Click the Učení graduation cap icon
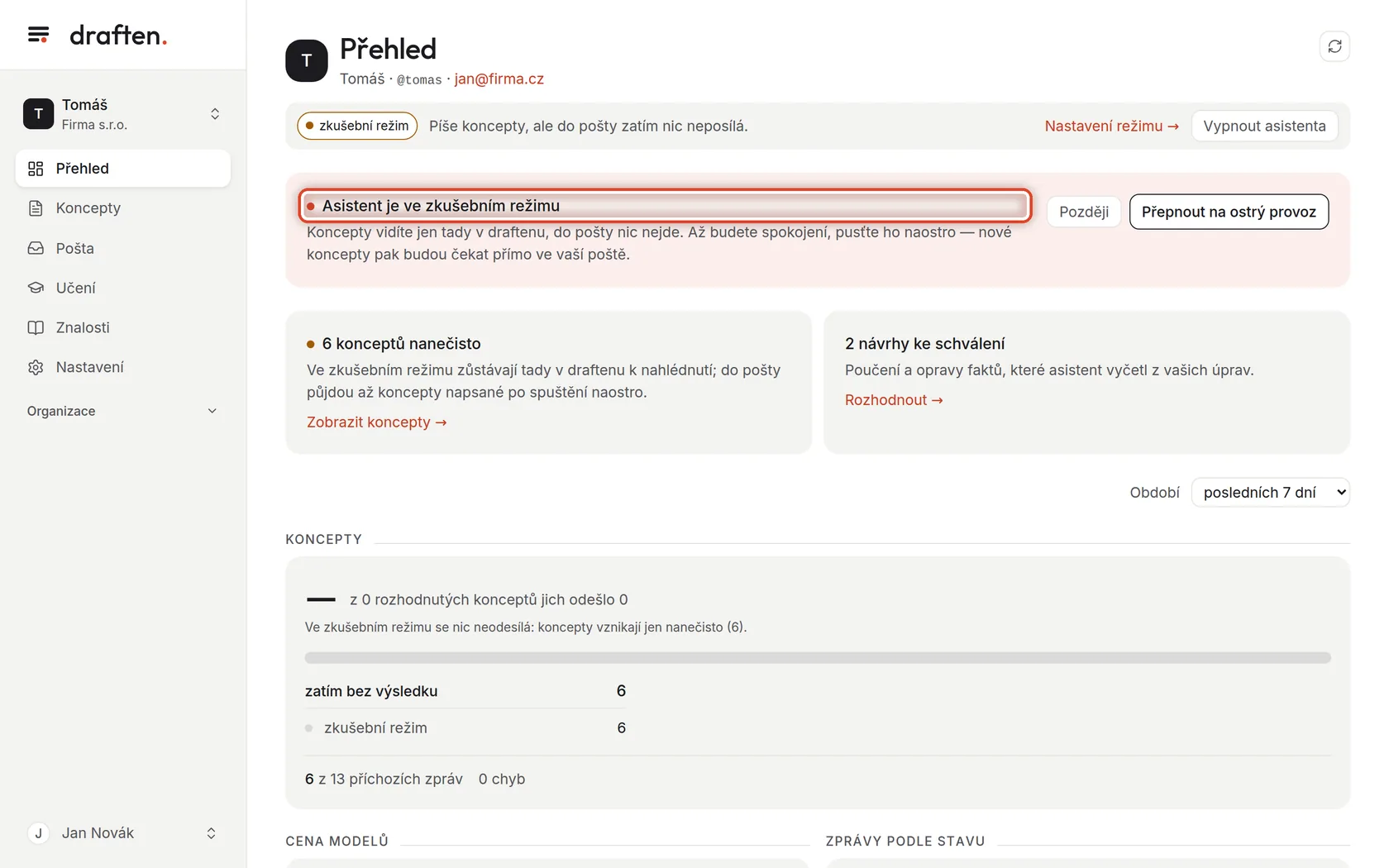 pos(36,288)
